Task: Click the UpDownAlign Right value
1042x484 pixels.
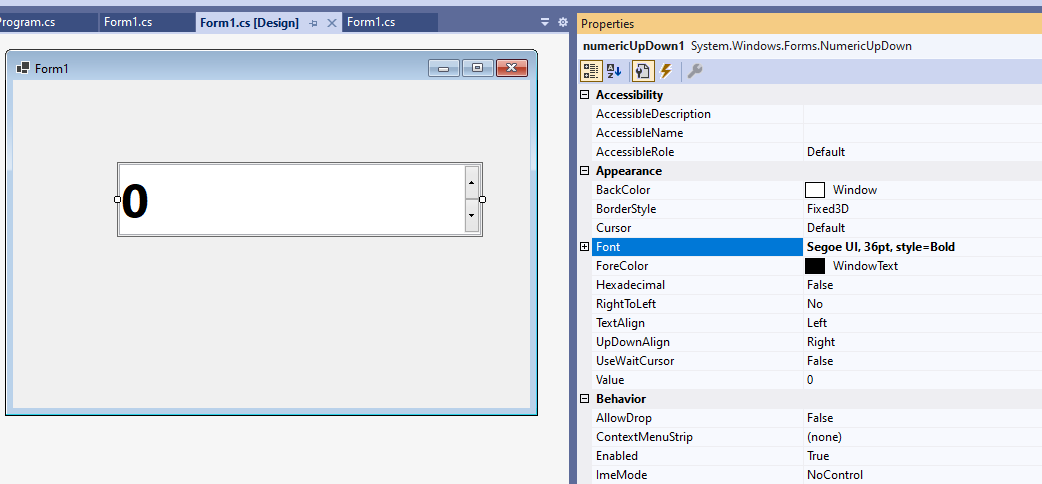Action: [821, 342]
